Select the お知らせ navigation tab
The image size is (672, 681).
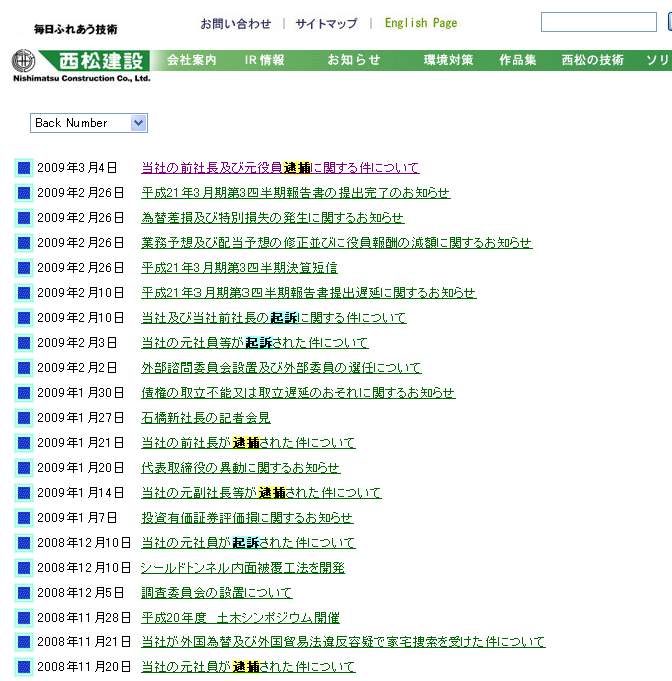tap(354, 60)
